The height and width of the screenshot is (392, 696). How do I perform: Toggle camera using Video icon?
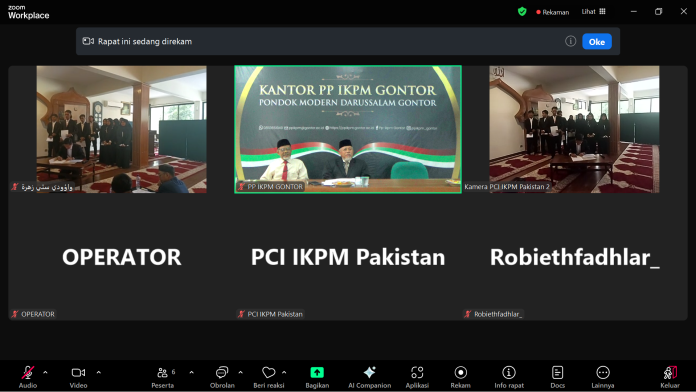(78, 377)
